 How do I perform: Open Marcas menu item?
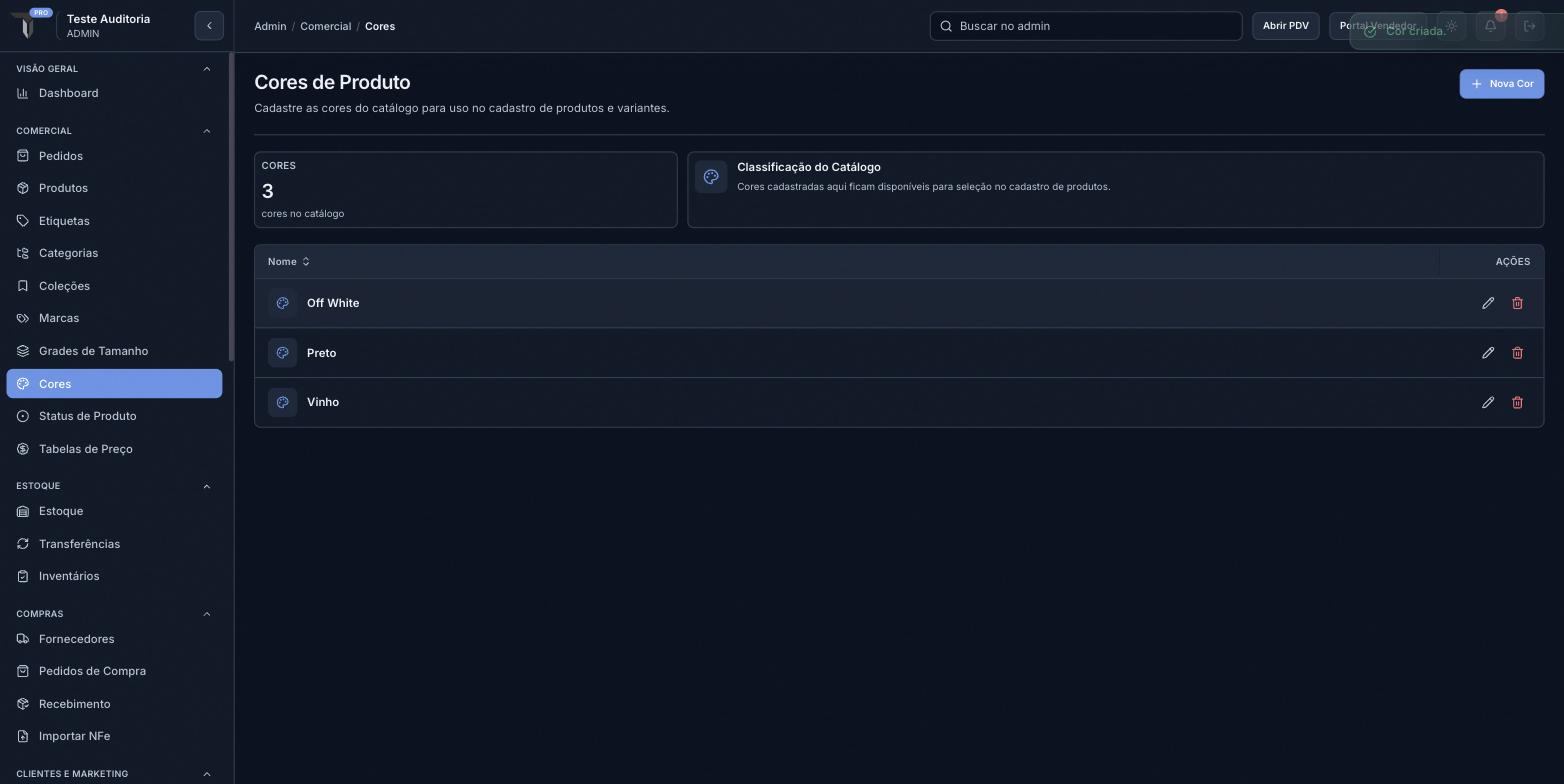click(x=114, y=318)
